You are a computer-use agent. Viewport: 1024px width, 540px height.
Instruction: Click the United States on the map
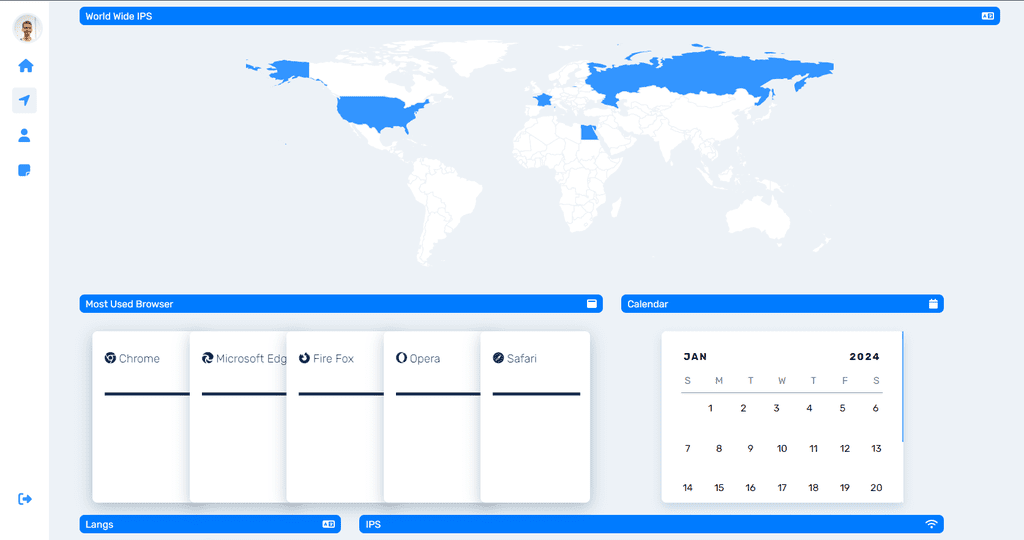point(376,111)
